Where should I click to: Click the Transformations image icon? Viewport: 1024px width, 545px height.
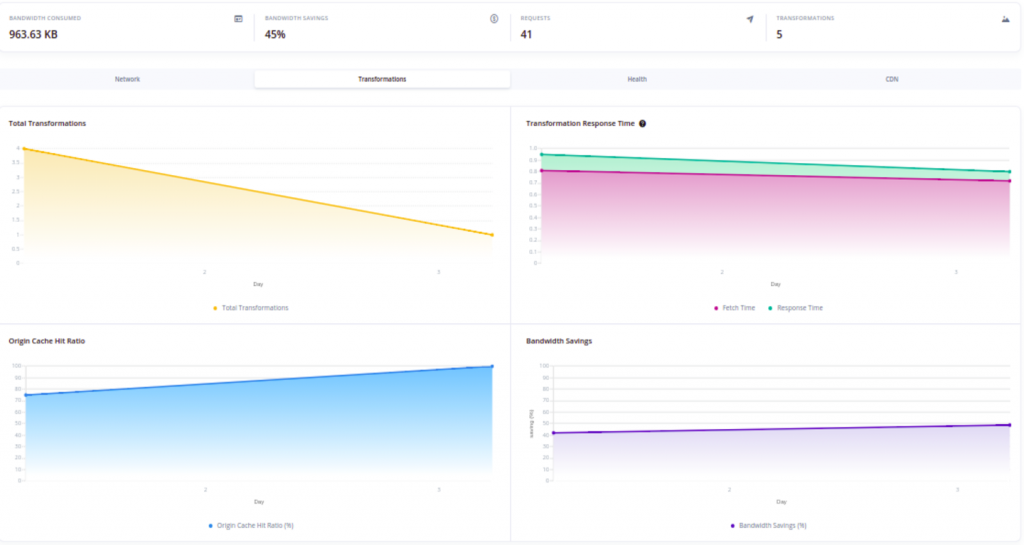click(x=1006, y=19)
